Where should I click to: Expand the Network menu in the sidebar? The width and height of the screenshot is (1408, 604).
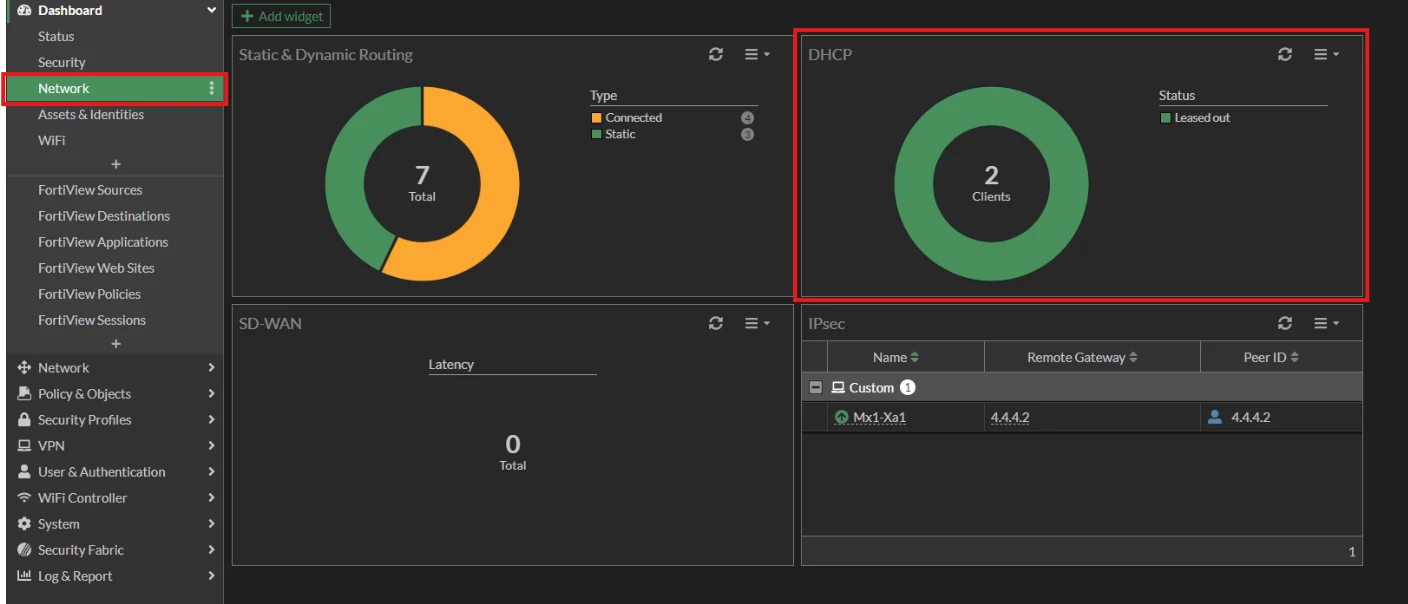[115, 368]
